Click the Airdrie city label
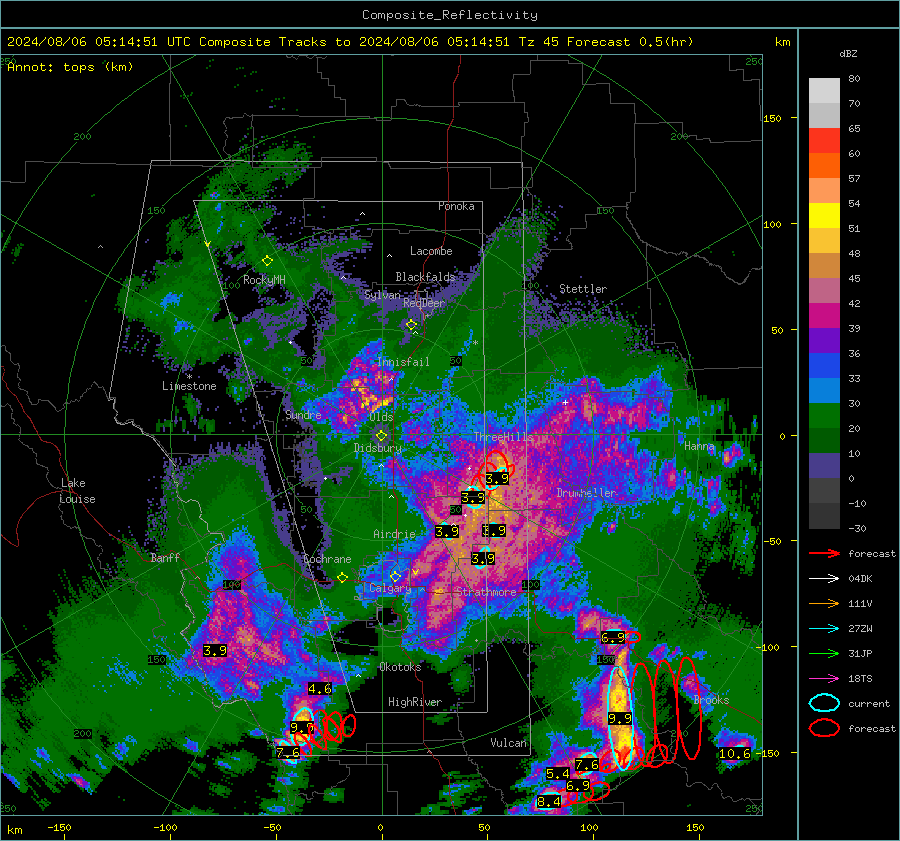 click(394, 534)
